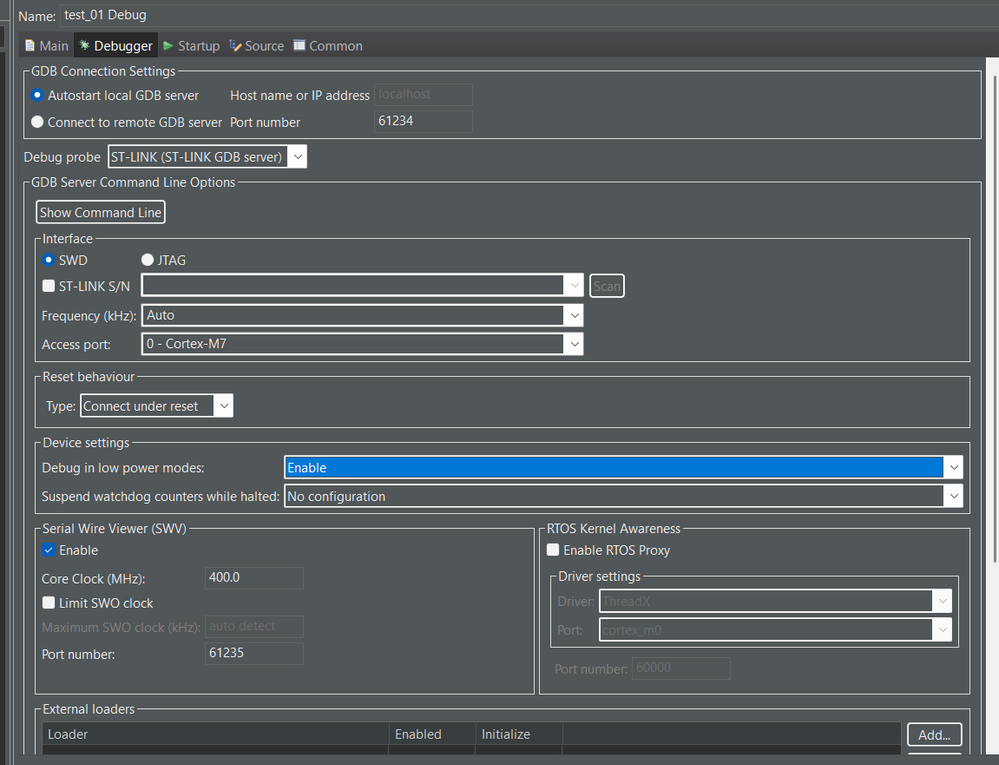Expand the Frequency (kHz) dropdown
Image resolution: width=999 pixels, height=765 pixels.
[x=362, y=315]
